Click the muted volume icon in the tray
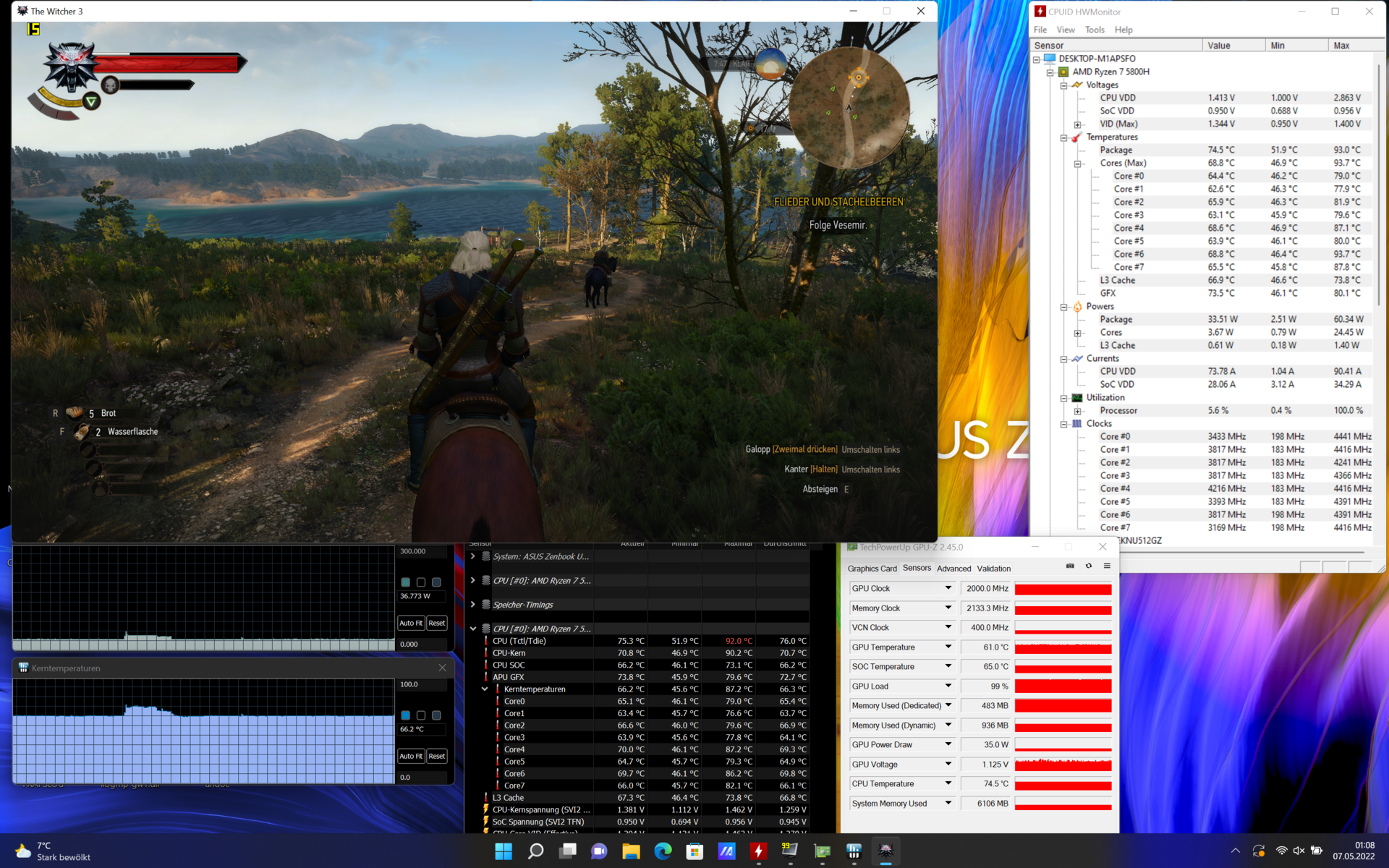This screenshot has height=868, width=1389. pyautogui.click(x=1299, y=851)
